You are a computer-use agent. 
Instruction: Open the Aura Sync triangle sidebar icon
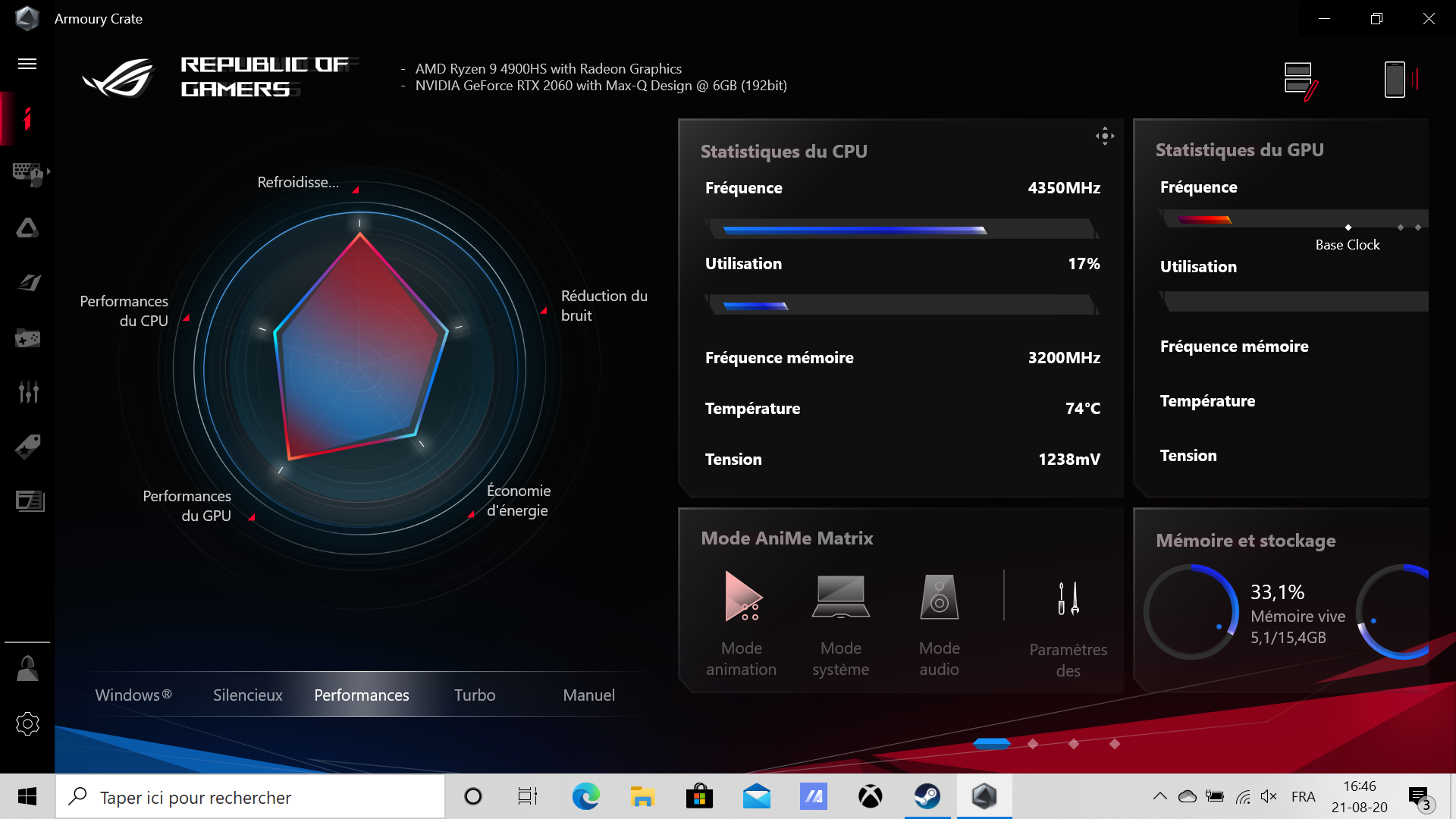pyautogui.click(x=28, y=227)
